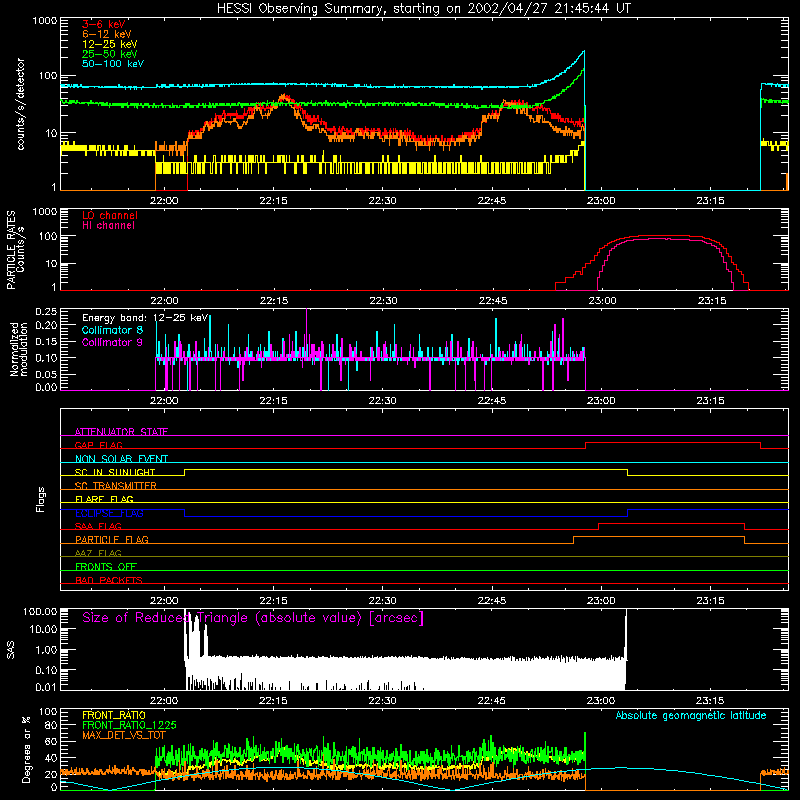The height and width of the screenshot is (800, 800).
Task: Select the 6-12 keV legend label
Action: point(107,34)
